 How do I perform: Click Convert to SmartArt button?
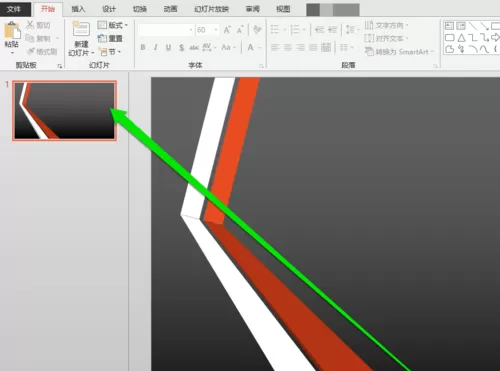399,52
